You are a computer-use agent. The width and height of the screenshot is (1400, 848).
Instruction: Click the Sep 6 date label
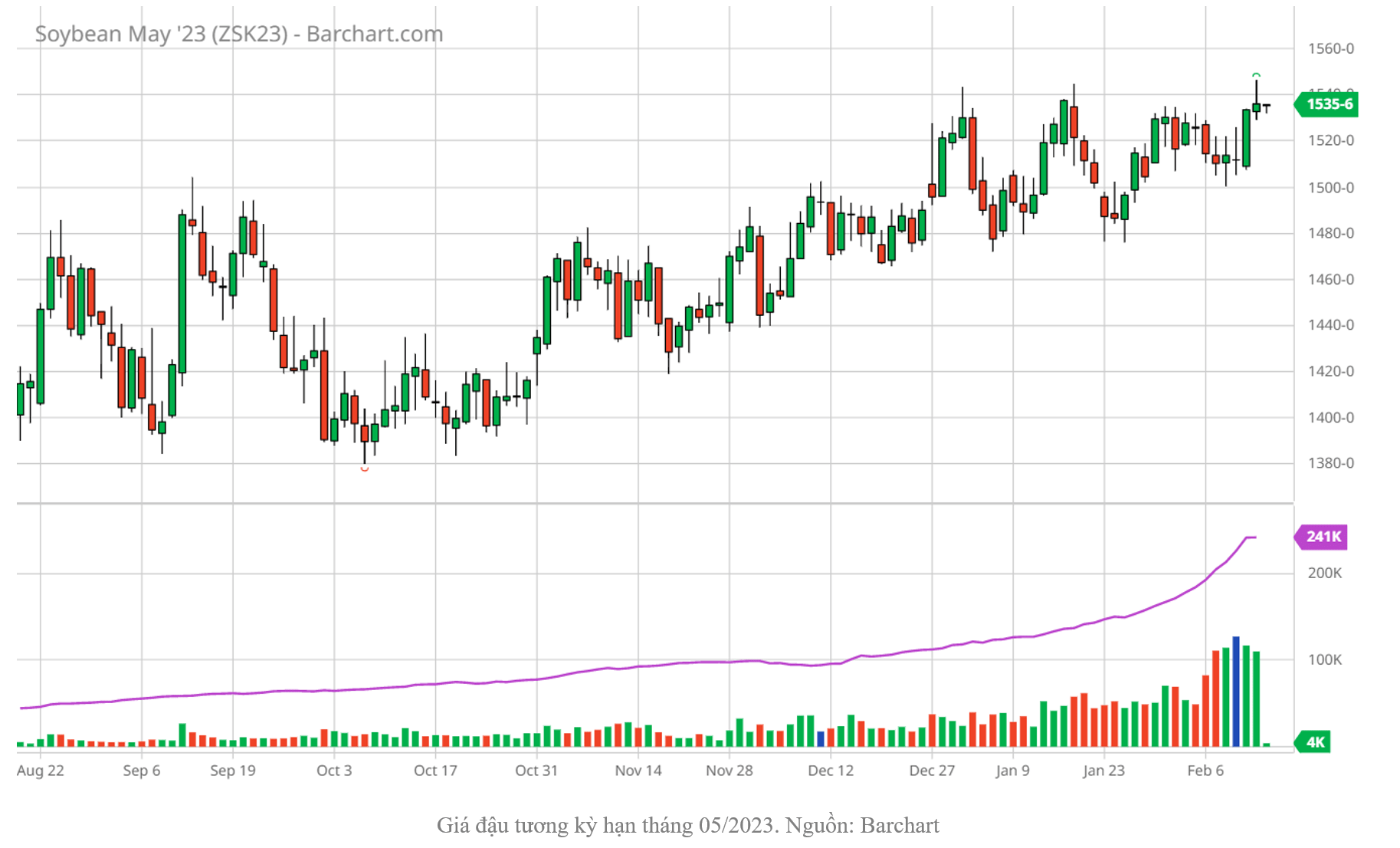(142, 771)
